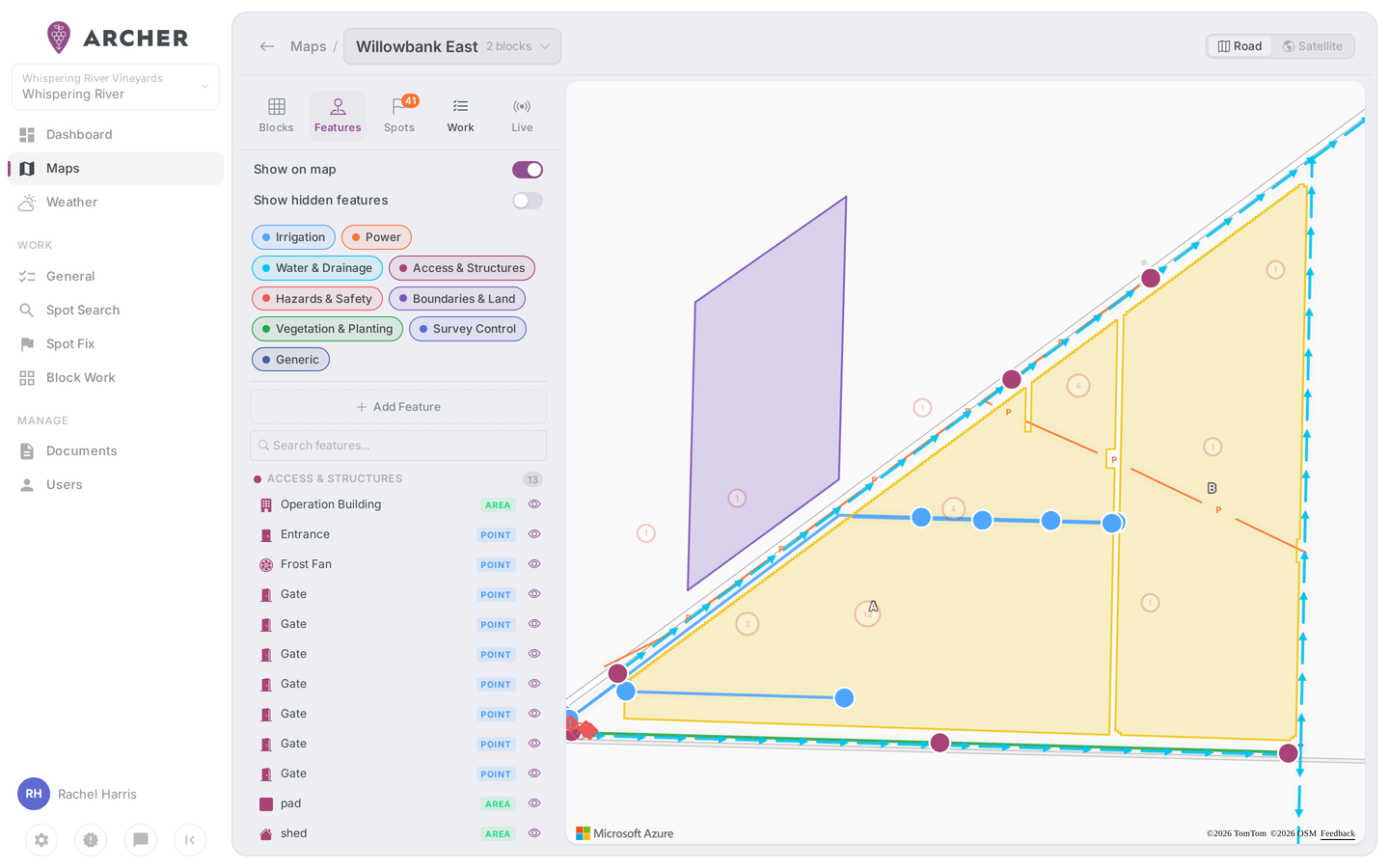Open Weather from the sidebar
The height and width of the screenshot is (868, 1389).
pos(116,203)
